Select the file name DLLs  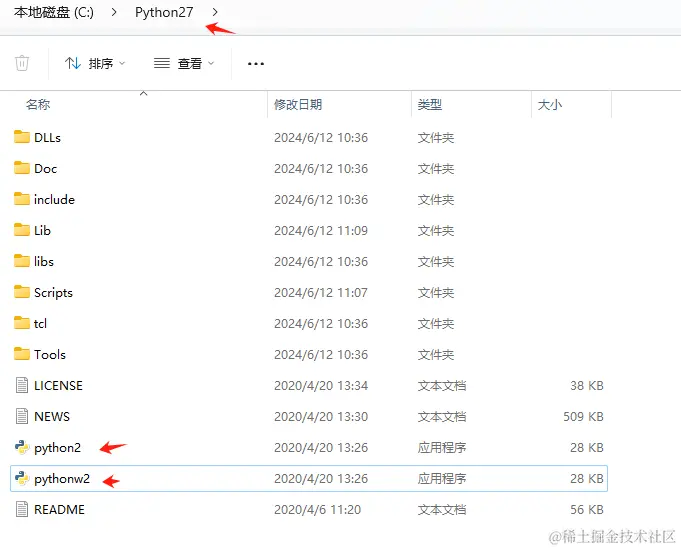[x=47, y=138]
